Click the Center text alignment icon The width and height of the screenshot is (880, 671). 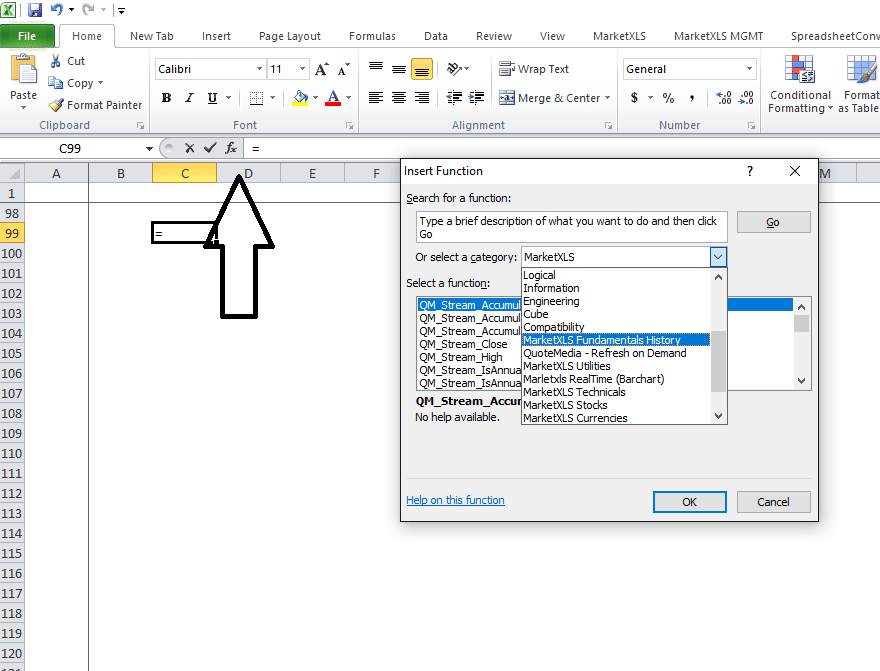[x=399, y=98]
